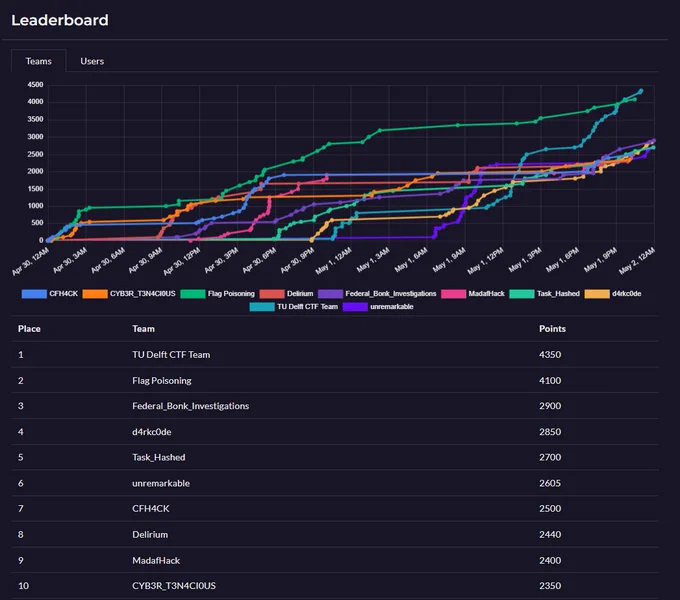The height and width of the screenshot is (600, 680).
Task: Click the 2900 points value
Action: coord(550,406)
